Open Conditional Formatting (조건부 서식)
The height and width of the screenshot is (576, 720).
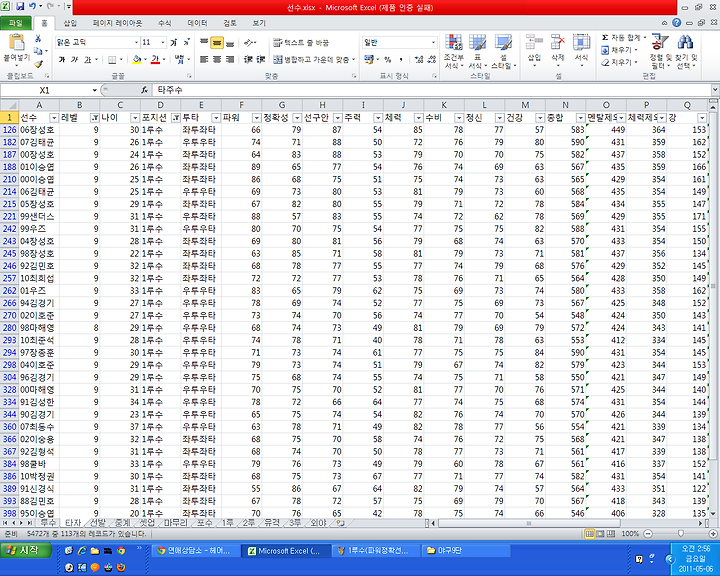click(x=453, y=51)
